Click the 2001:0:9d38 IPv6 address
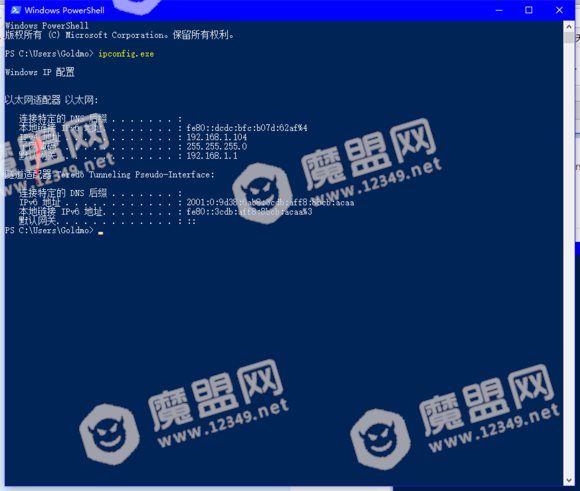580x491 pixels. click(270, 202)
